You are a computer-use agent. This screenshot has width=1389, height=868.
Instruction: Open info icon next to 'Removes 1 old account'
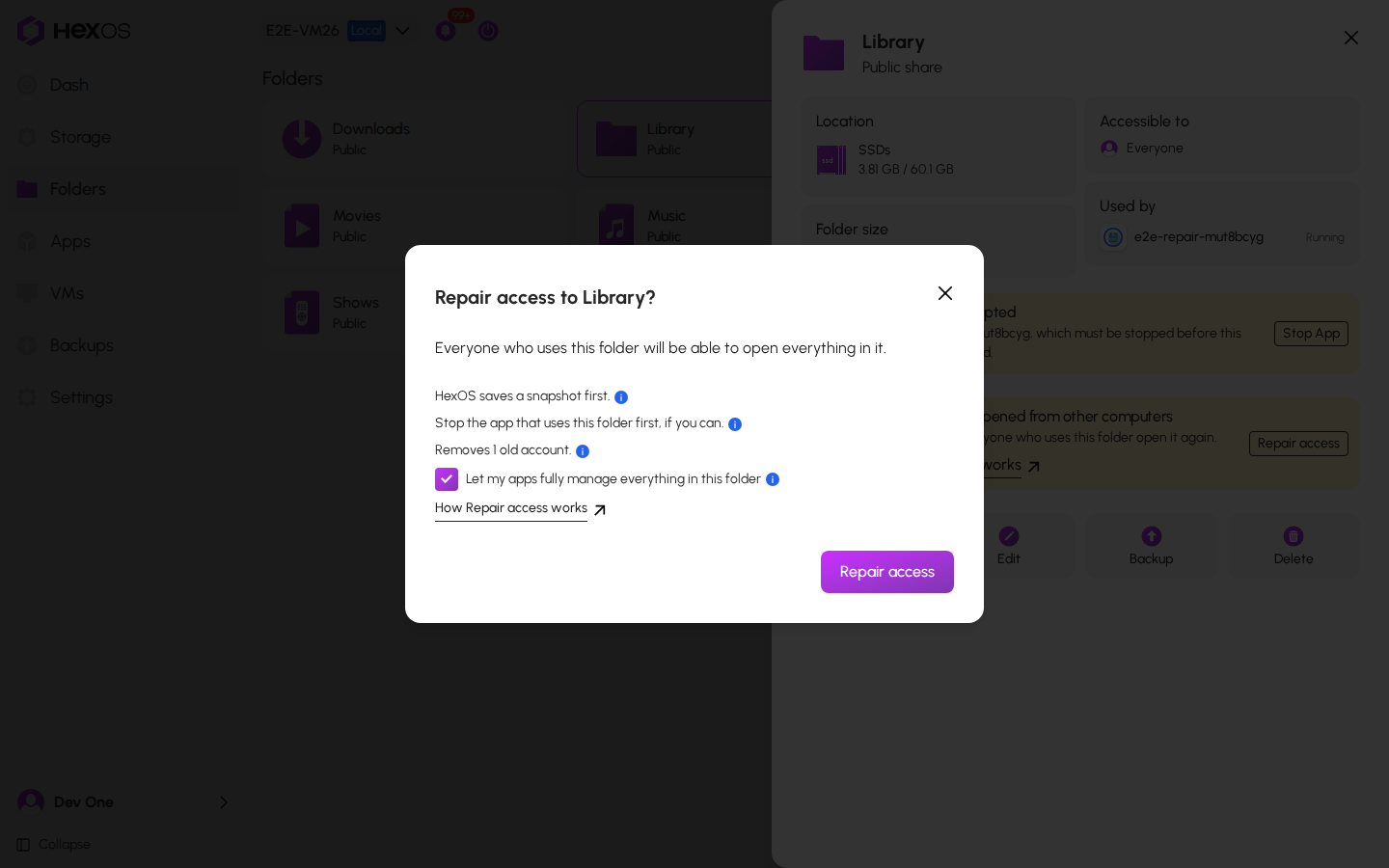coord(583,451)
